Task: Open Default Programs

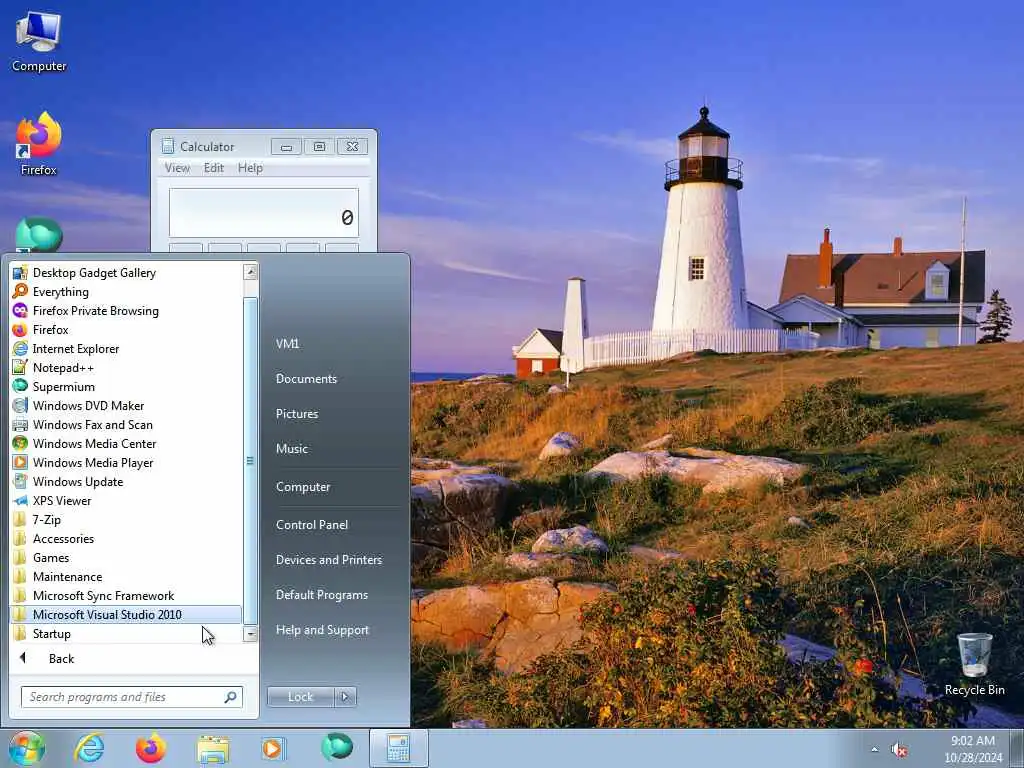Action: pyautogui.click(x=322, y=595)
